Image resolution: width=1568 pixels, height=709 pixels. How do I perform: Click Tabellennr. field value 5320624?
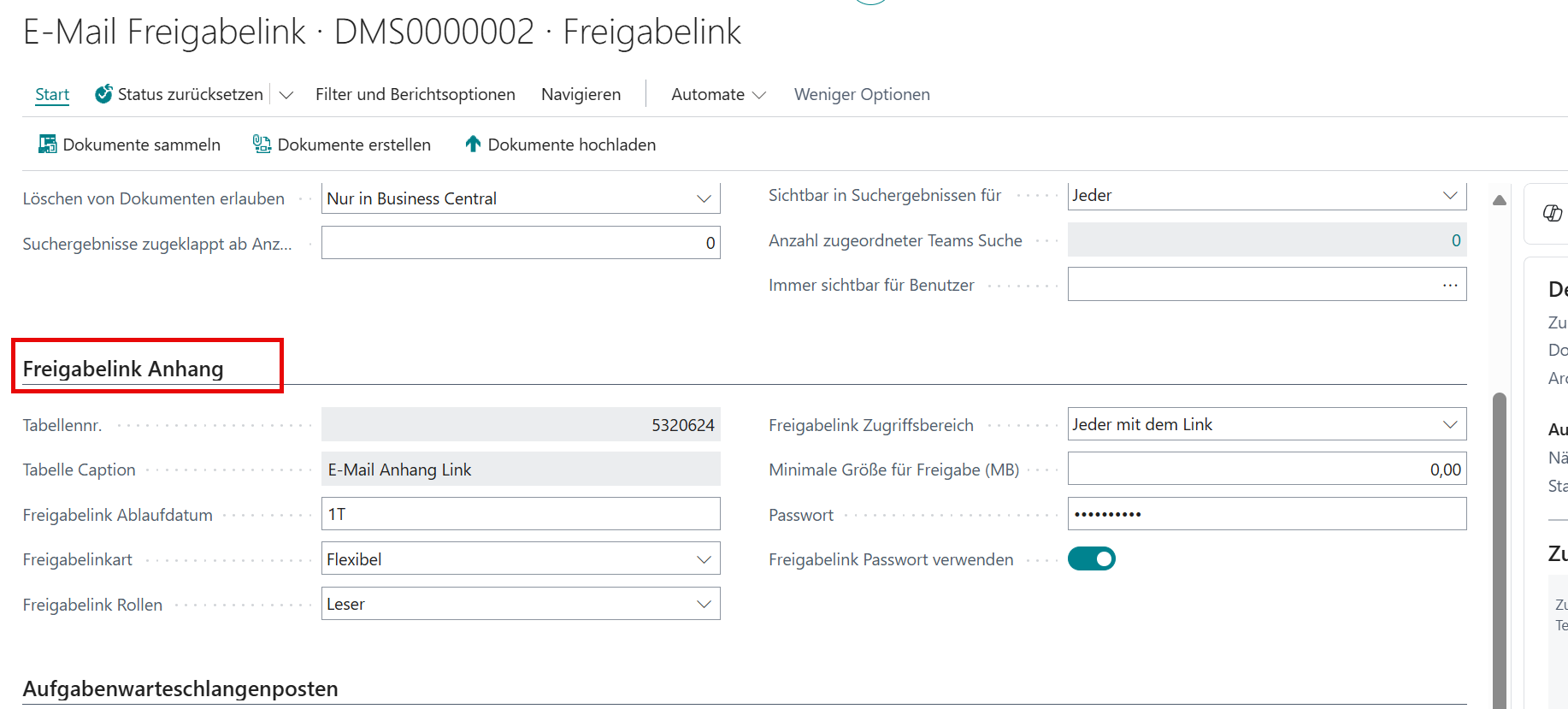pos(521,425)
